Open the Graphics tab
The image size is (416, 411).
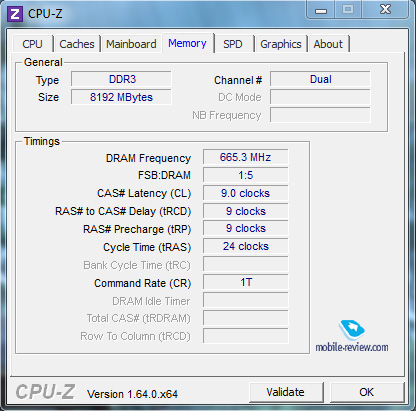click(x=281, y=44)
